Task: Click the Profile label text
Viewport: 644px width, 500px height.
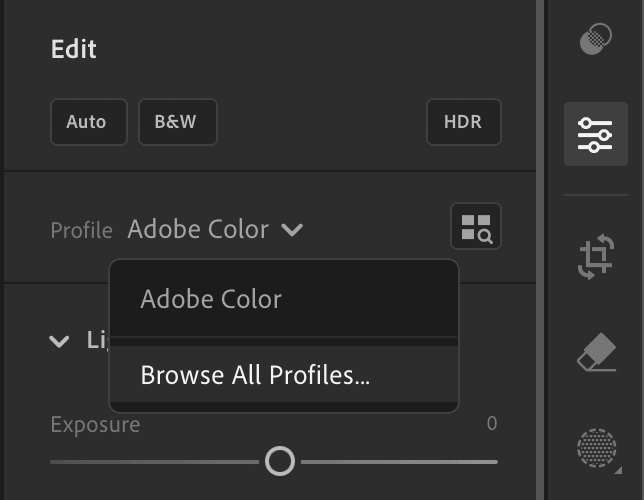Action: [81, 230]
